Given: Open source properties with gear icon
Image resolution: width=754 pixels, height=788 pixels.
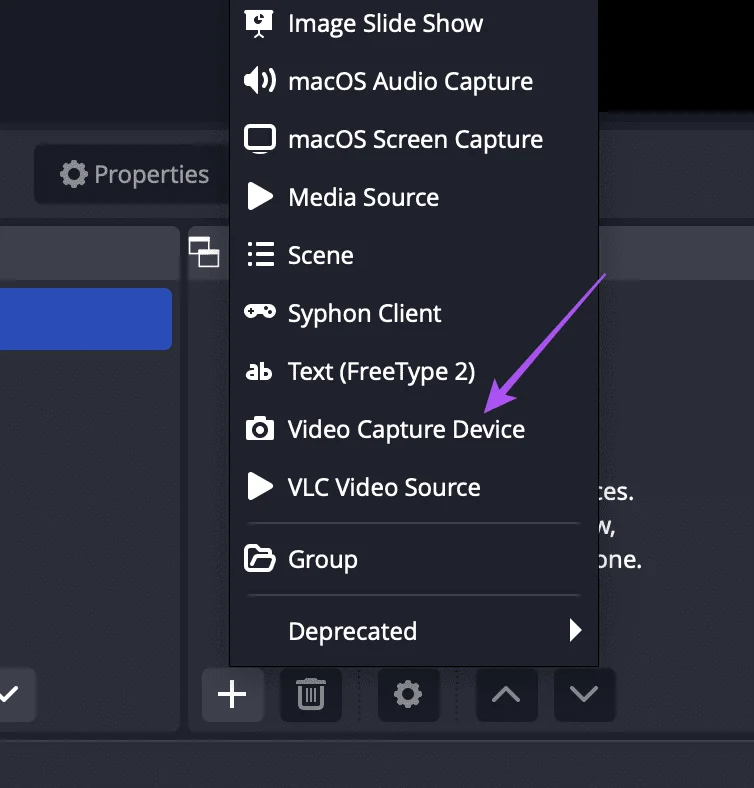Looking at the screenshot, I should [408, 695].
